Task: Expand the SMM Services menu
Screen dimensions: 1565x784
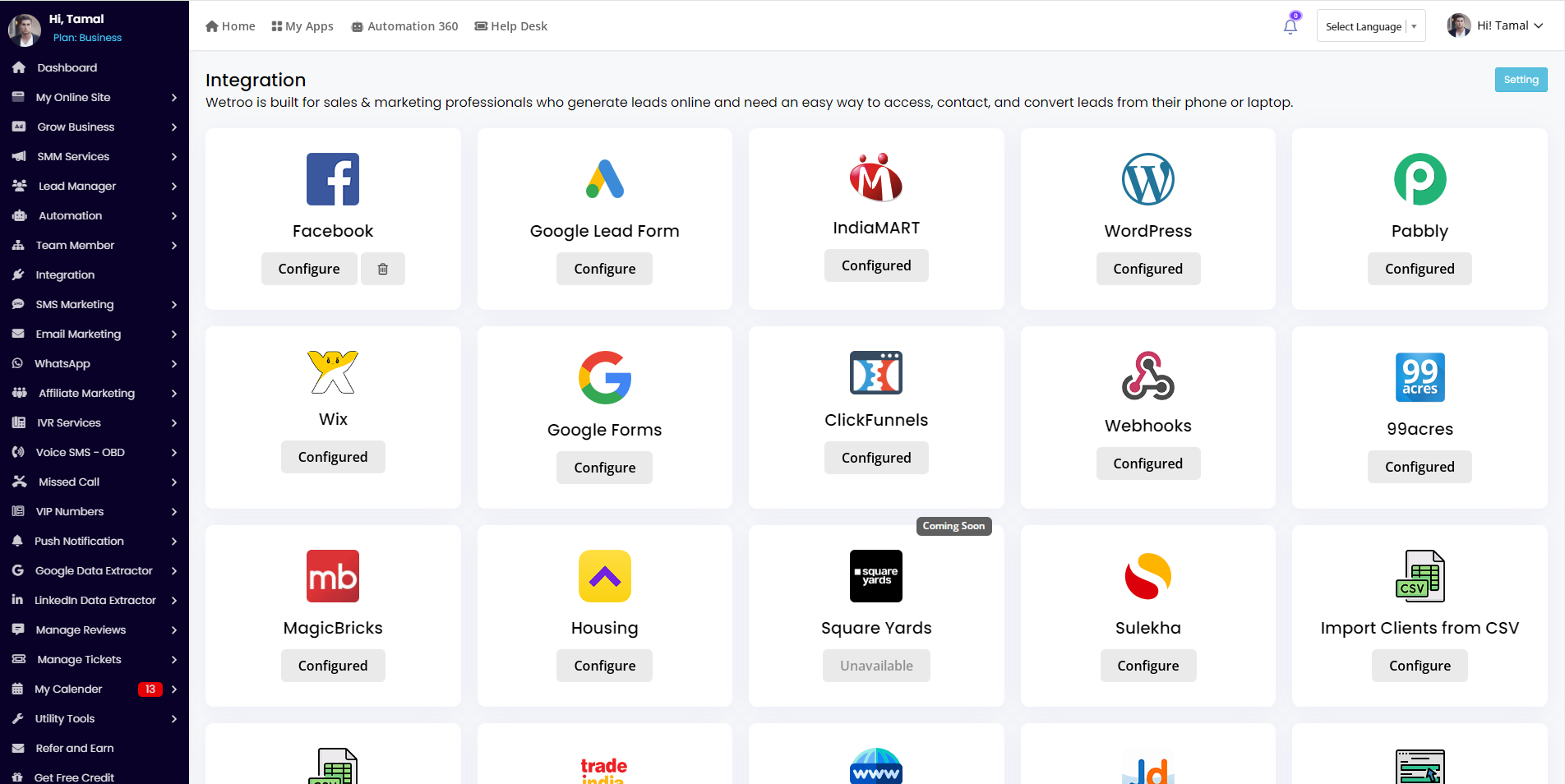Action: pos(95,156)
